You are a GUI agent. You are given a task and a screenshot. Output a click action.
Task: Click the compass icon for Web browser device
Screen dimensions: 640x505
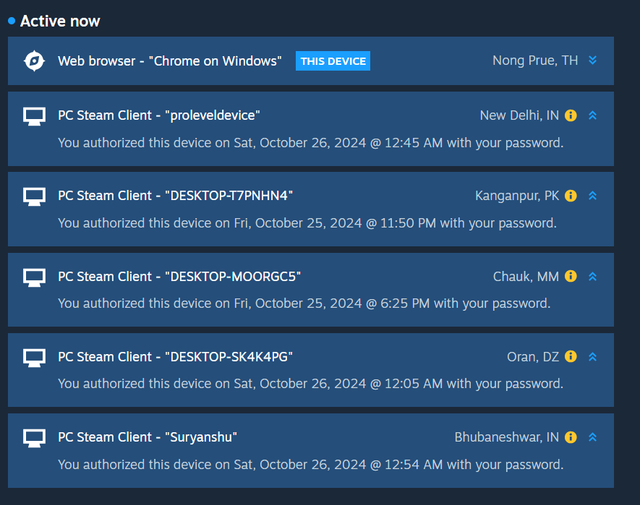[x=34, y=61]
